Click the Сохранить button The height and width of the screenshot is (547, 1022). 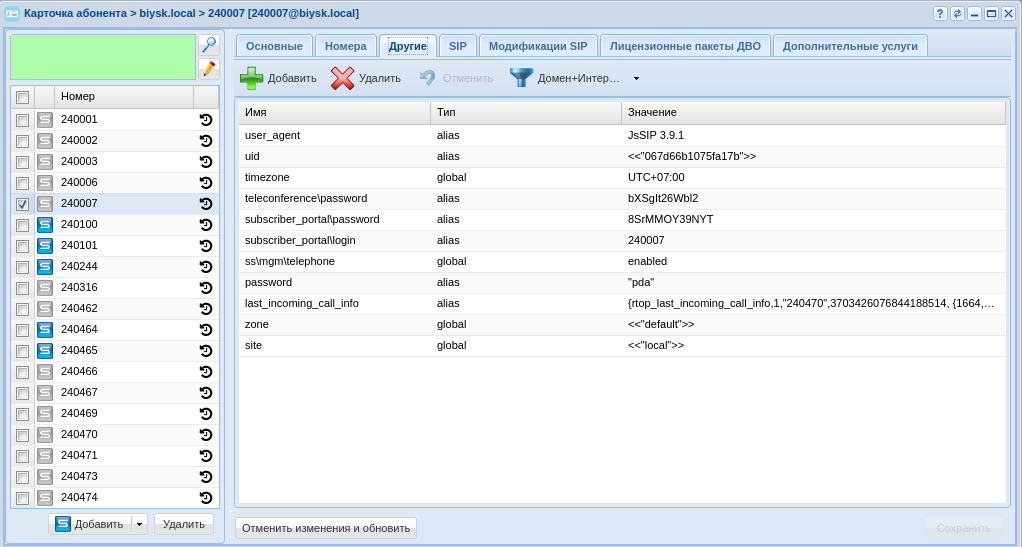point(963,528)
